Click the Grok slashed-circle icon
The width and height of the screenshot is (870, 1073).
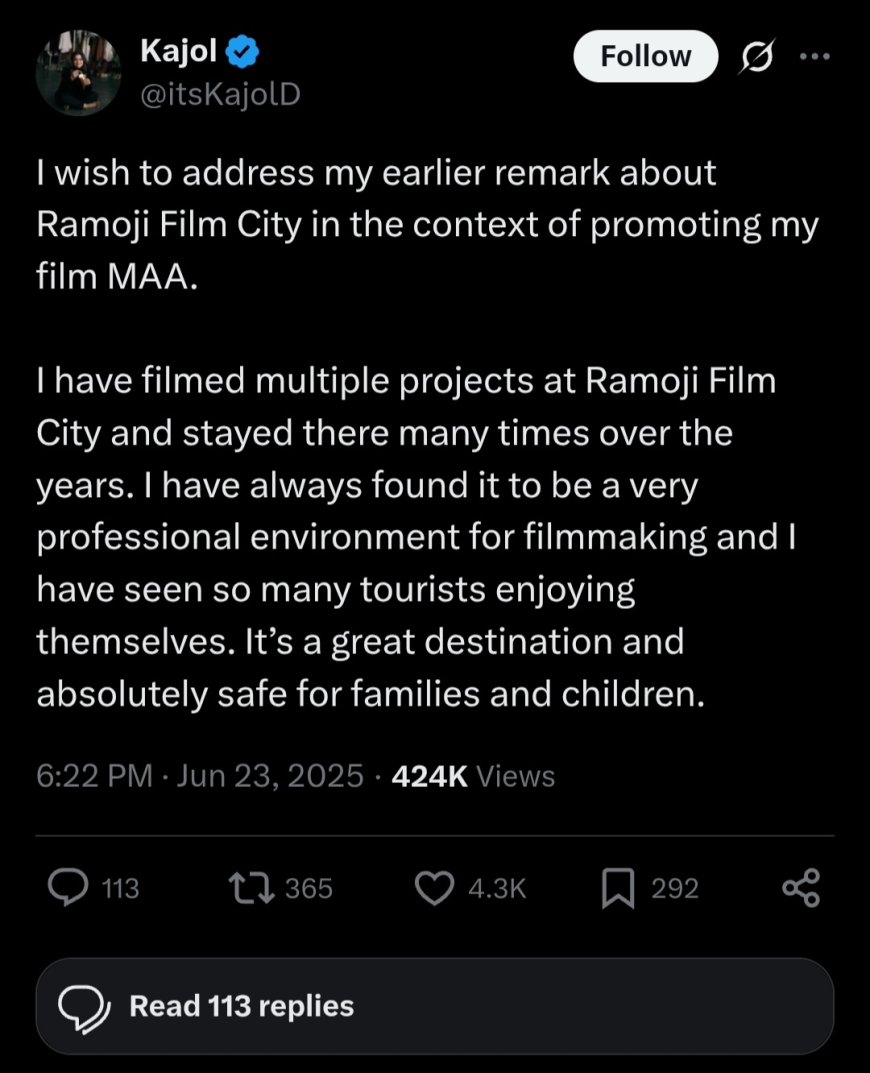(x=758, y=57)
